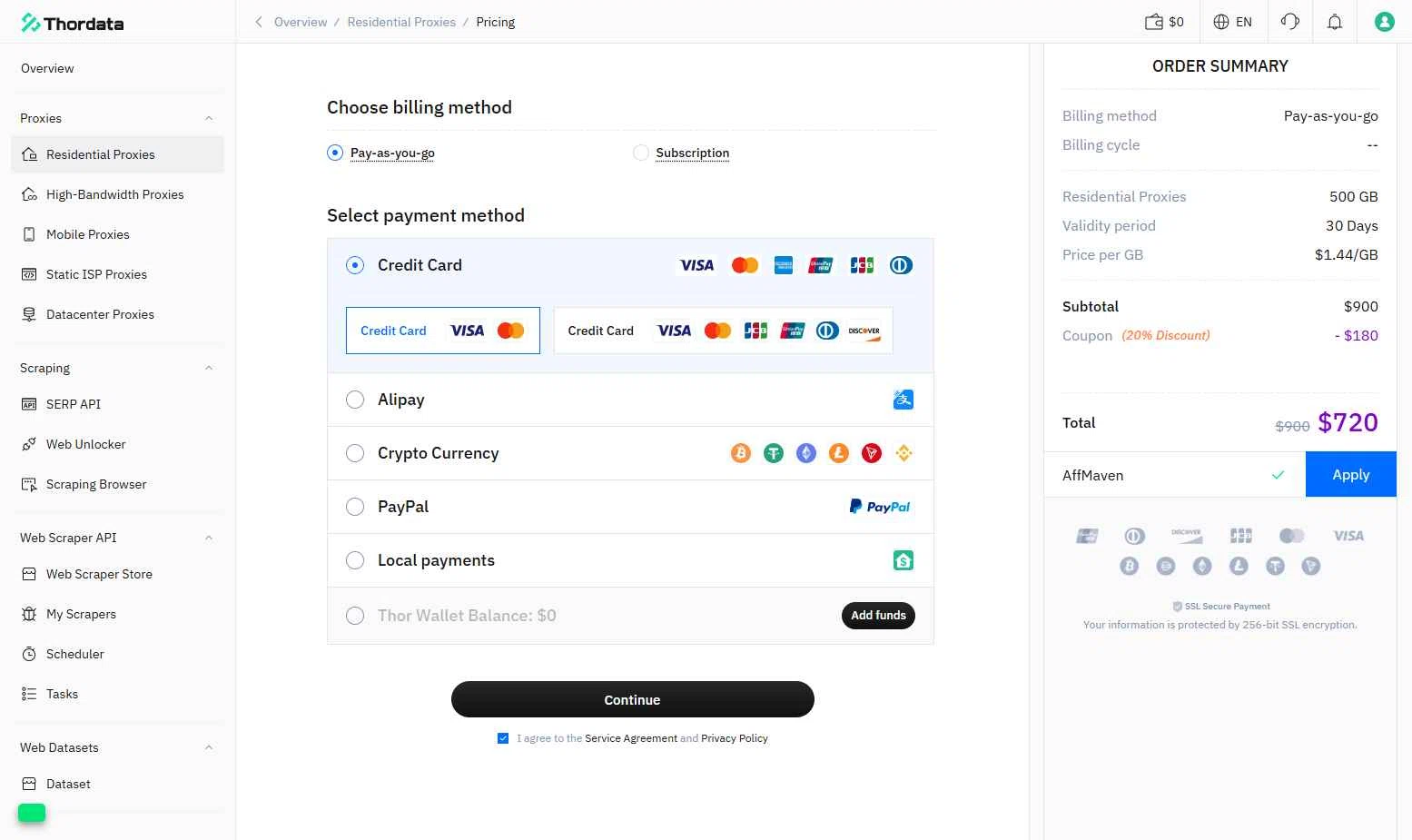This screenshot has height=840, width=1412.
Task: Choose the Credit Card Visa Mastercard option
Action: [443, 331]
